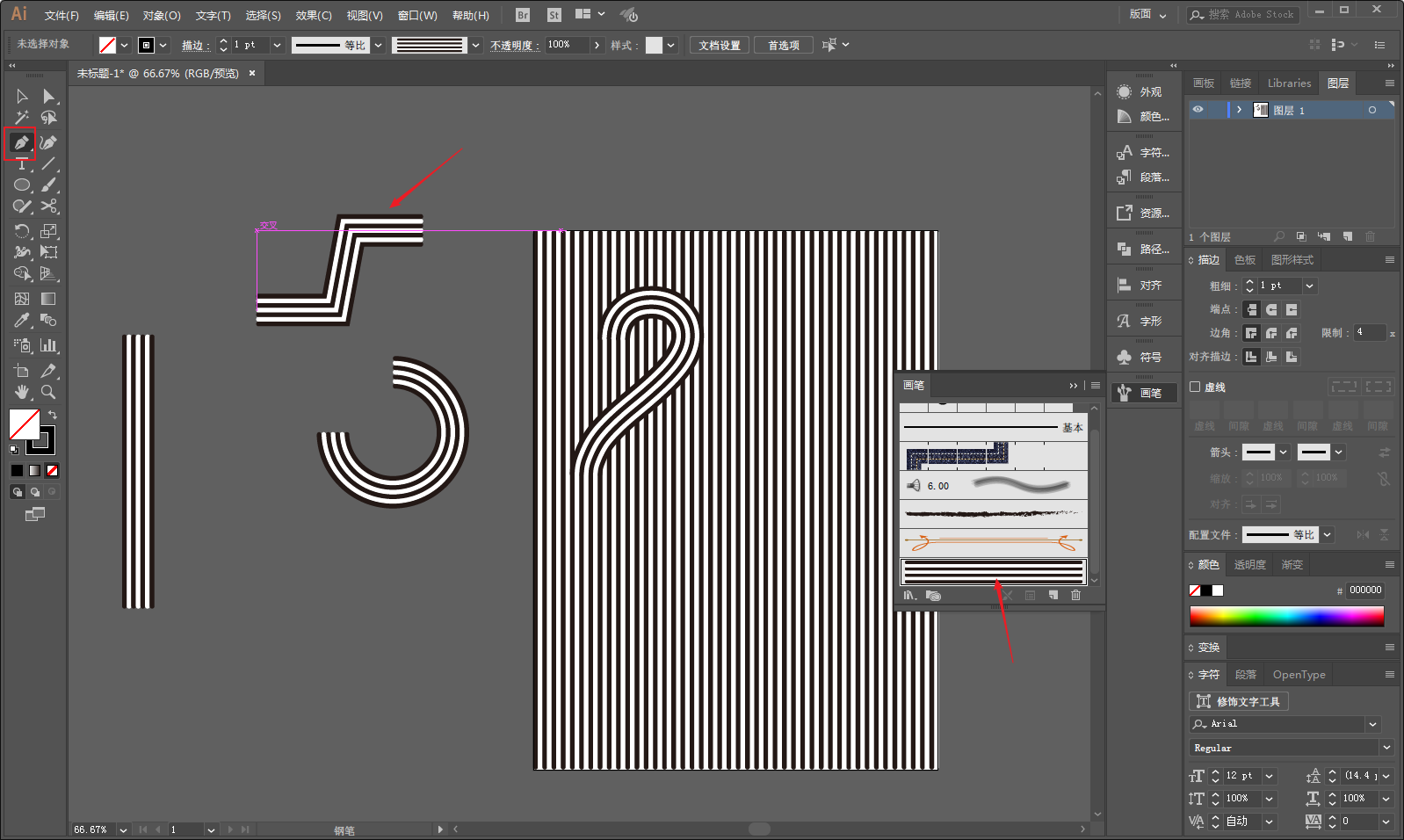Swap fill and stroke colors
1404x840 pixels.
[53, 415]
